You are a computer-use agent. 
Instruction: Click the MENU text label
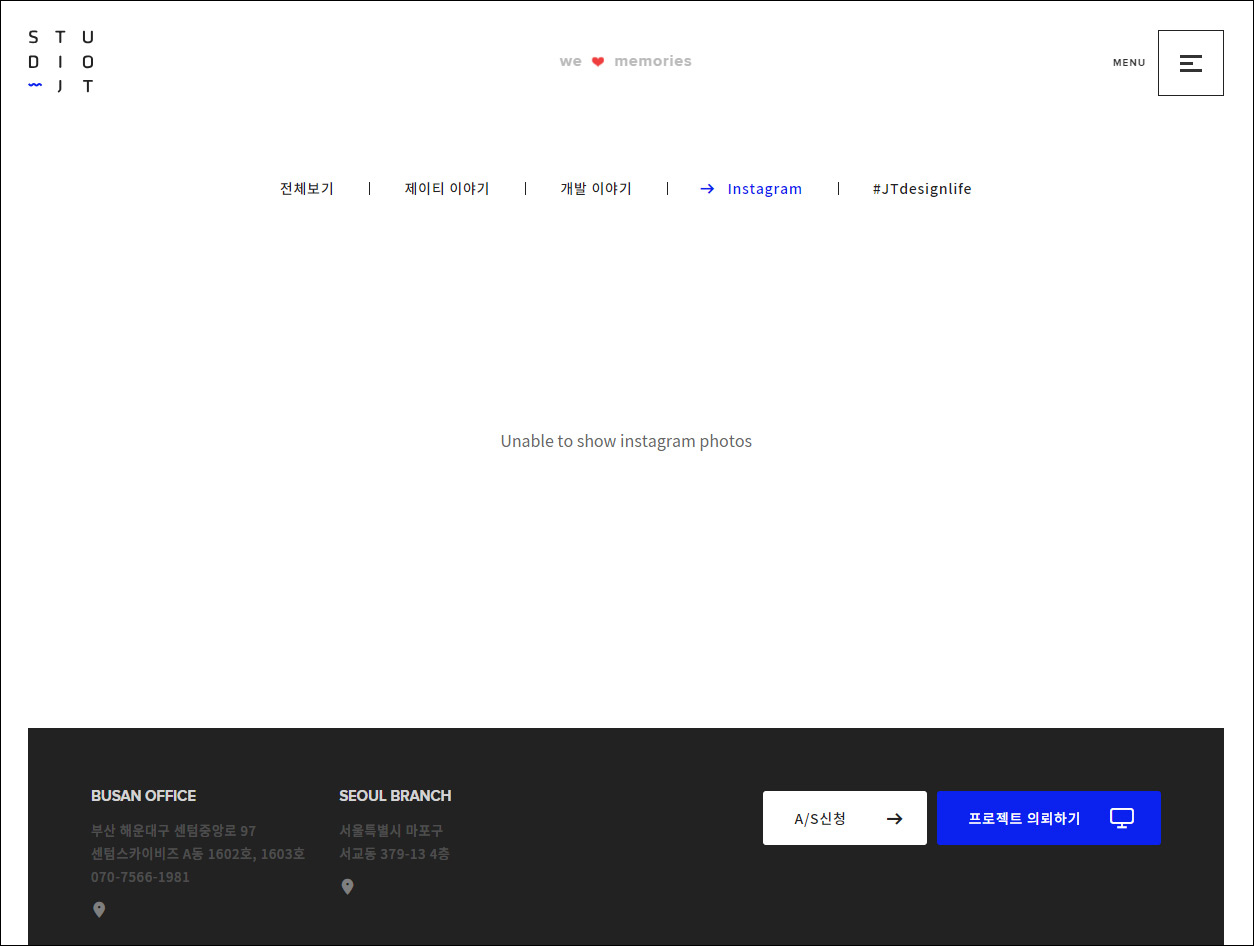pos(1129,63)
